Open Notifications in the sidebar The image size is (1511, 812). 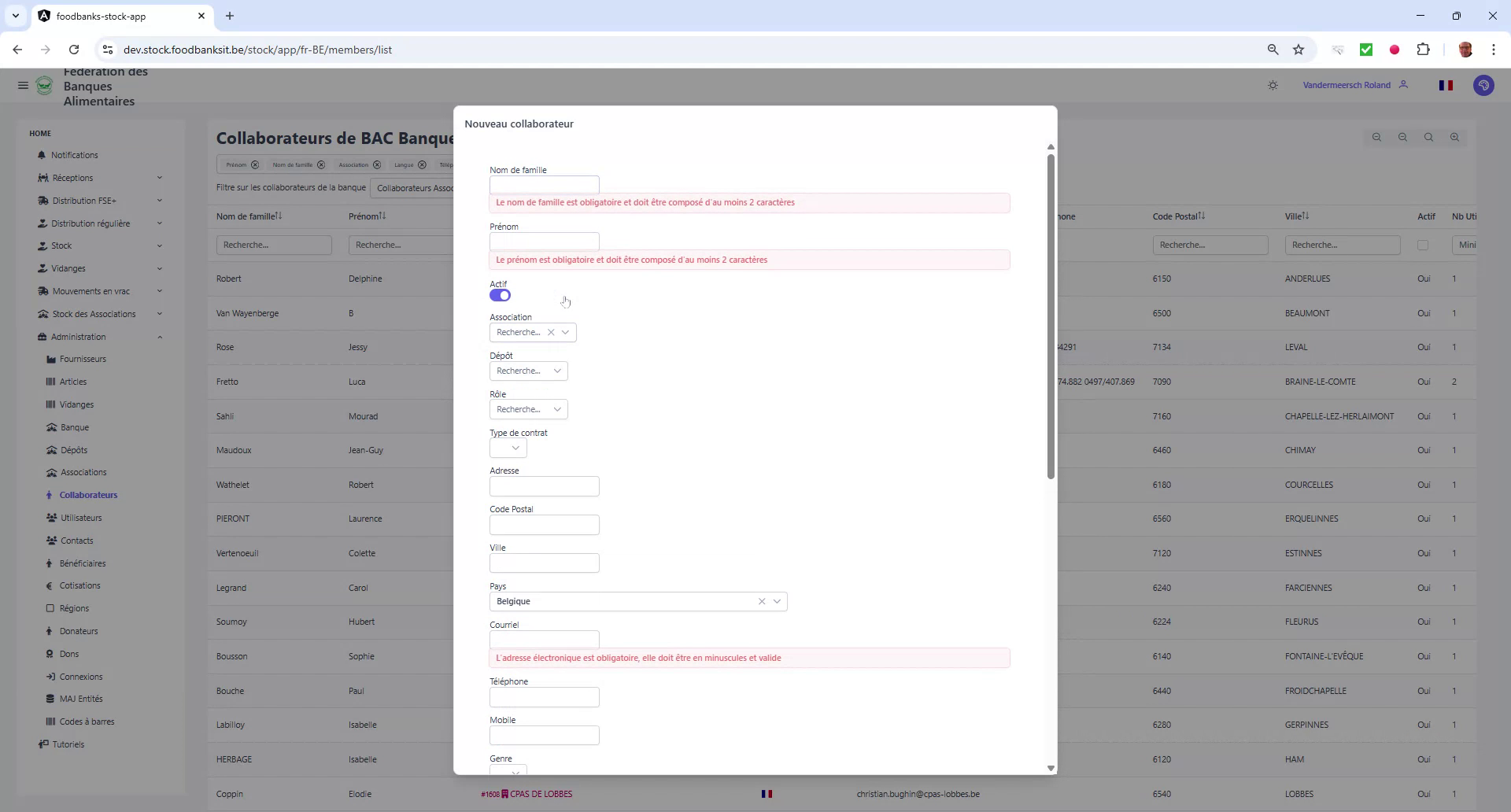click(x=74, y=155)
